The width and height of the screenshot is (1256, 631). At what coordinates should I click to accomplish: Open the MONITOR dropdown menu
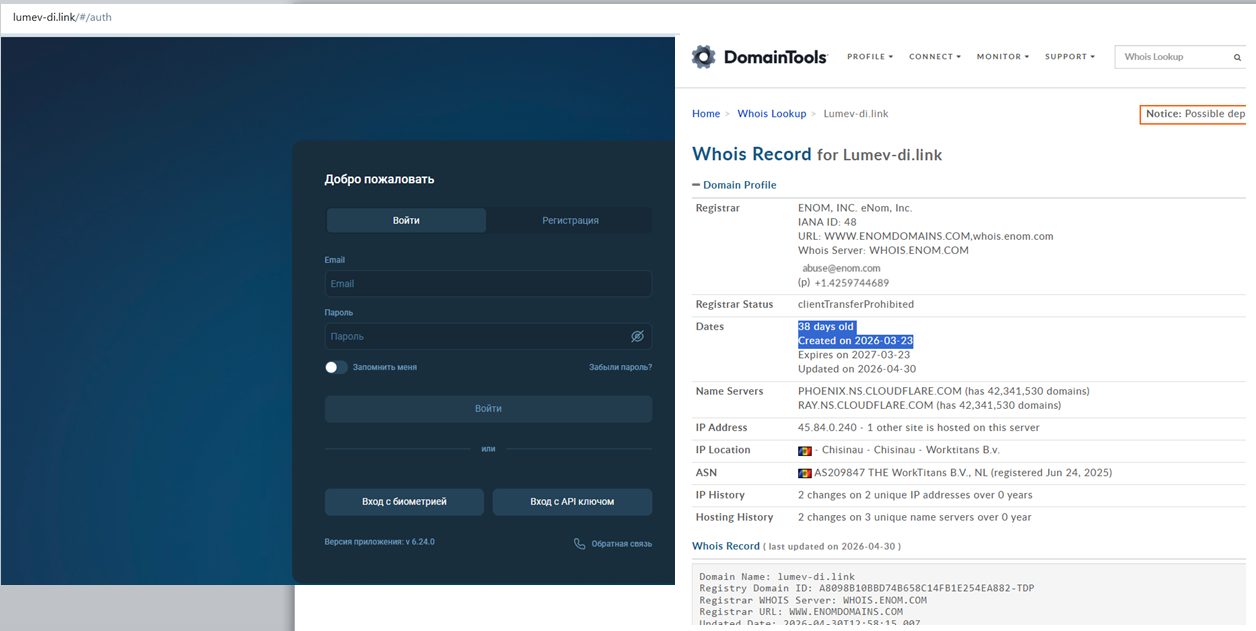pos(1003,57)
